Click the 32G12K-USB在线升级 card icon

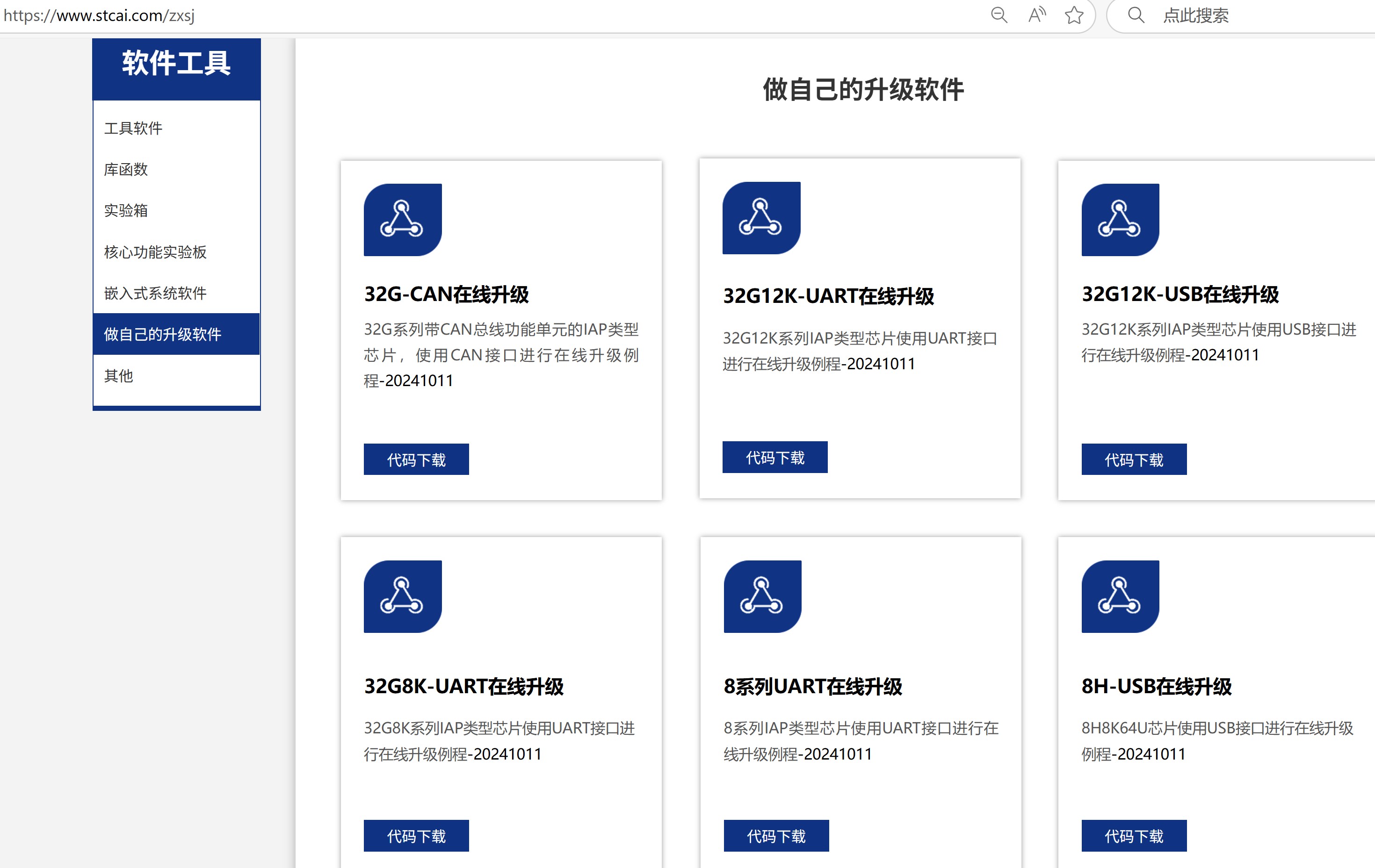1120,220
